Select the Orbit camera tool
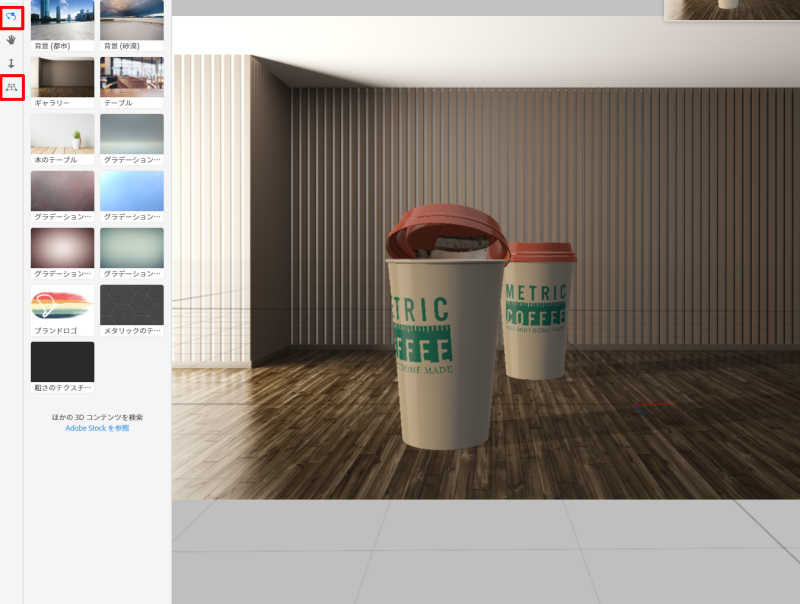The height and width of the screenshot is (604, 800). click(x=12, y=17)
